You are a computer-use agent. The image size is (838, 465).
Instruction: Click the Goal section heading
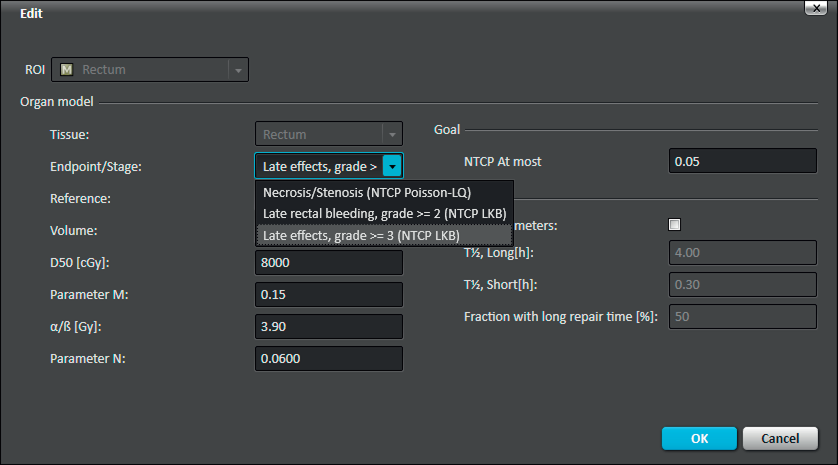click(447, 130)
